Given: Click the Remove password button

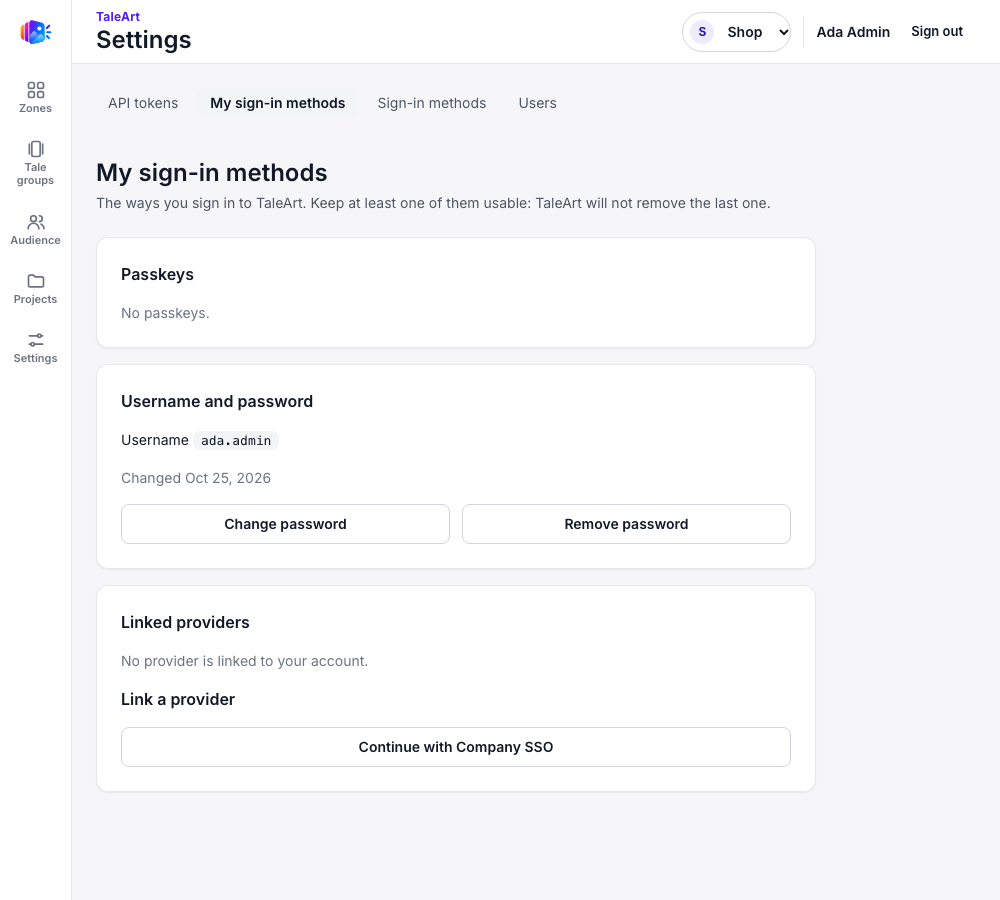Looking at the screenshot, I should coord(626,524).
